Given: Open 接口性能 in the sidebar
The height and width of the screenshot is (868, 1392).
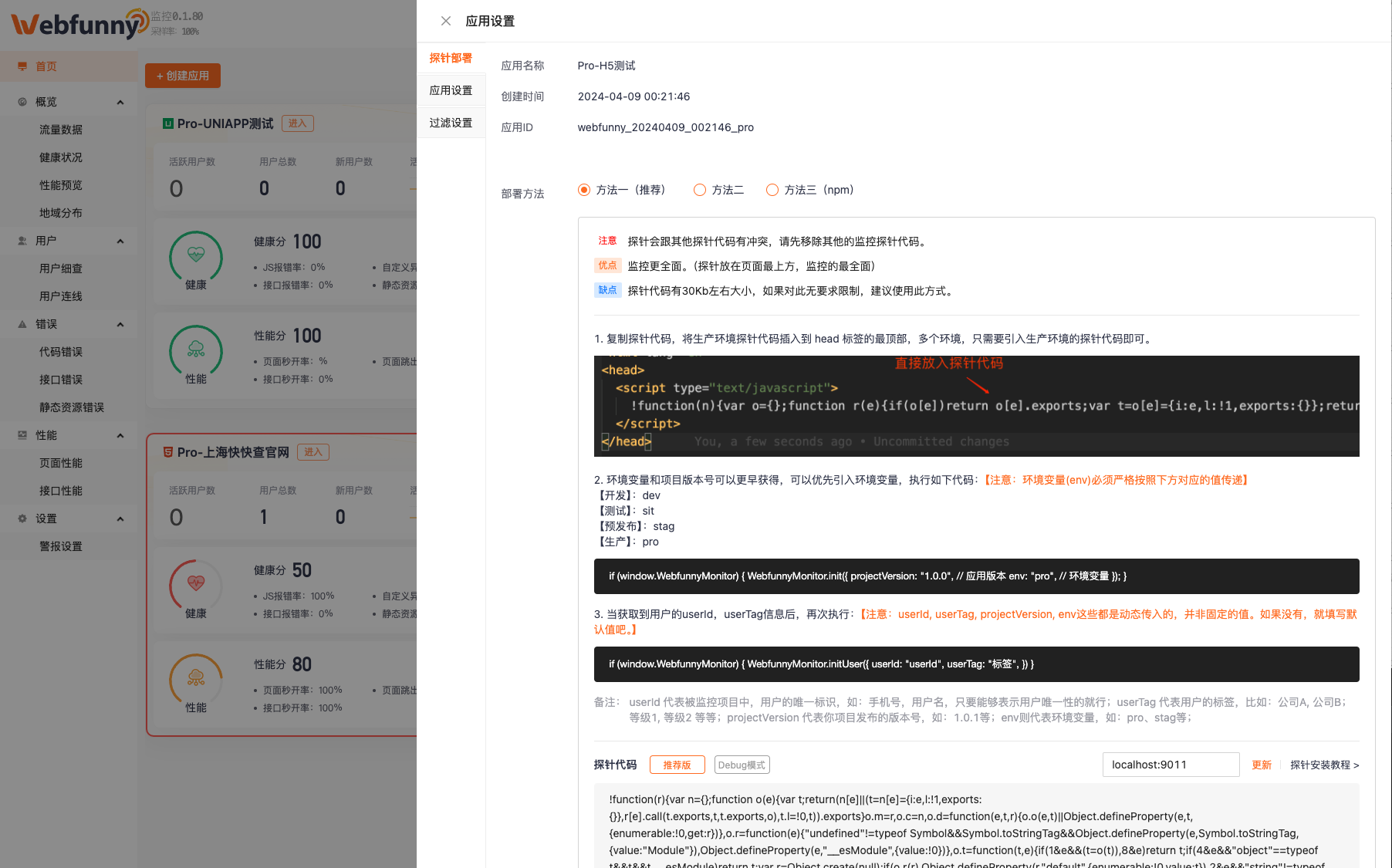Looking at the screenshot, I should 61,491.
